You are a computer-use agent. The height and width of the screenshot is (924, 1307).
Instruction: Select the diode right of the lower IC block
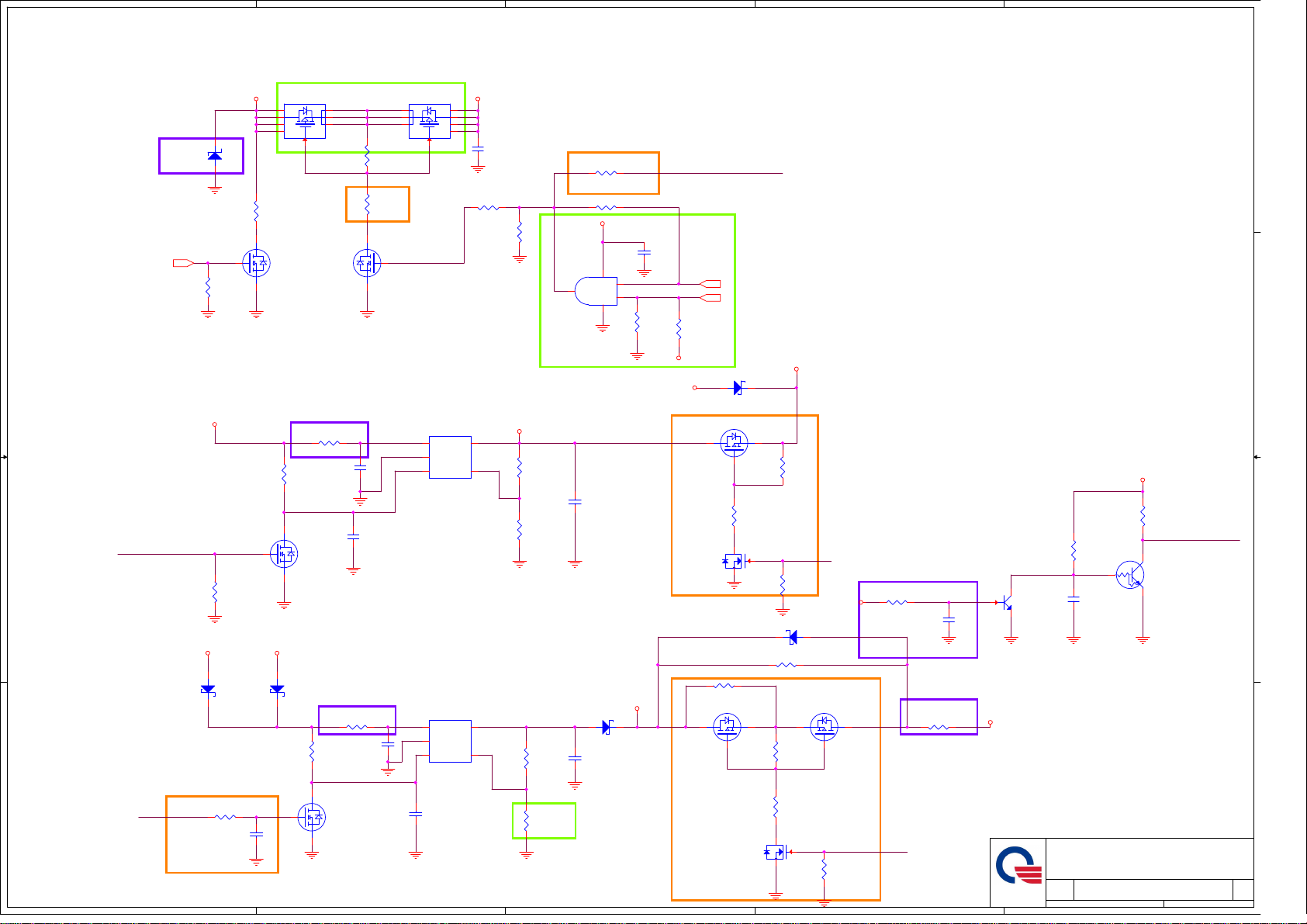607,728
